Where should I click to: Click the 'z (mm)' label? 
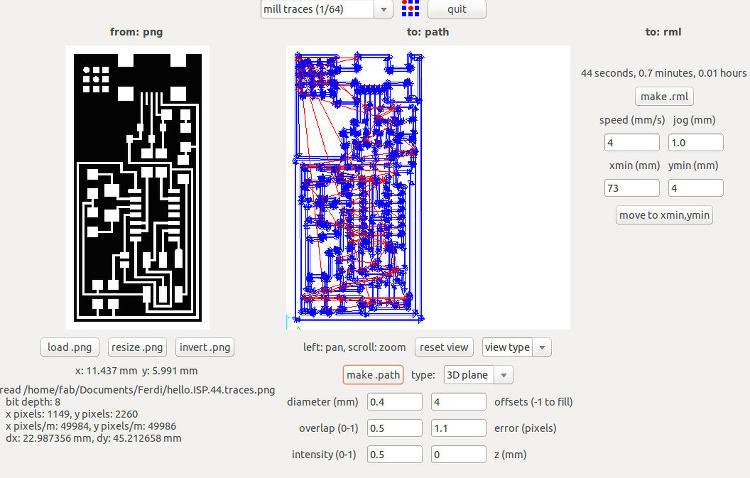(x=510, y=455)
